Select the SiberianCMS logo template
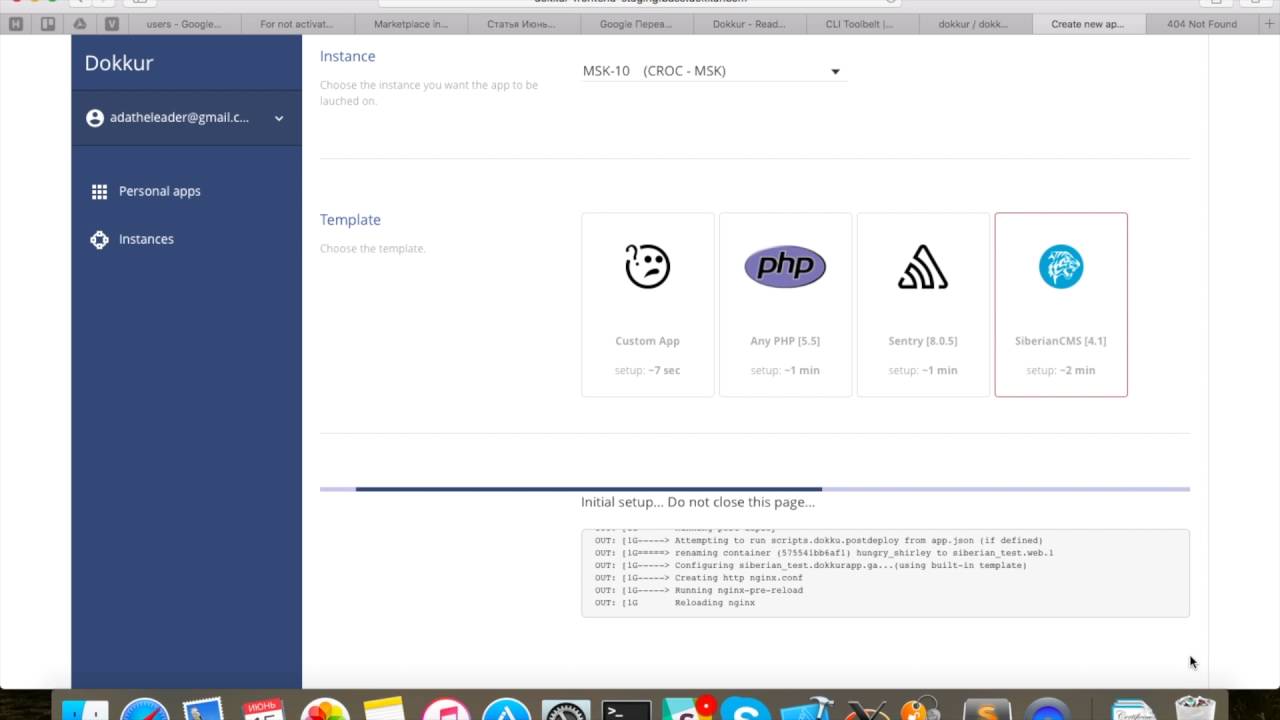 pyautogui.click(x=1060, y=266)
